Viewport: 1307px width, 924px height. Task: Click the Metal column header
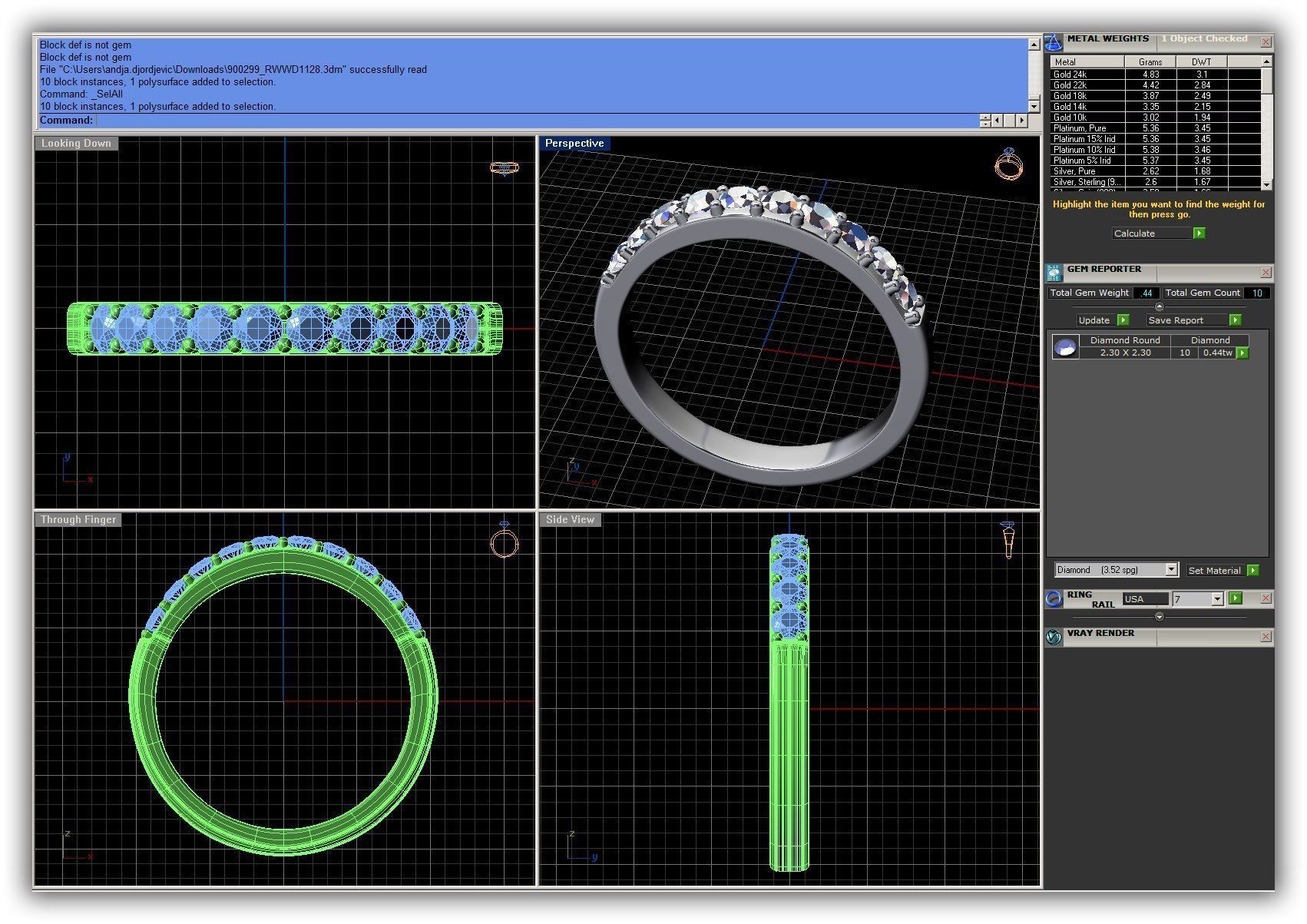[x=1087, y=61]
